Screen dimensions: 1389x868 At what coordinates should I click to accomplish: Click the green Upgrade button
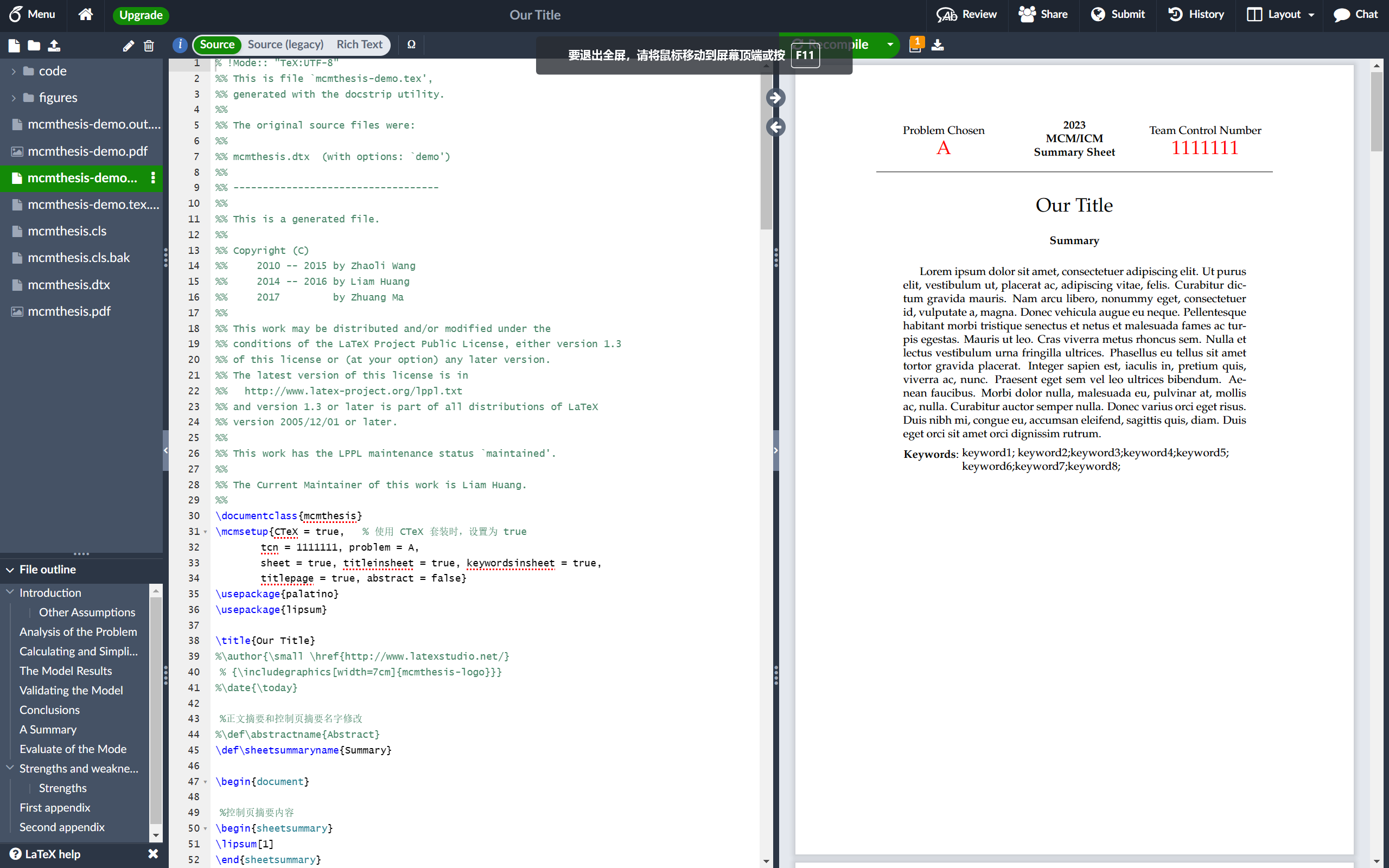pos(141,15)
